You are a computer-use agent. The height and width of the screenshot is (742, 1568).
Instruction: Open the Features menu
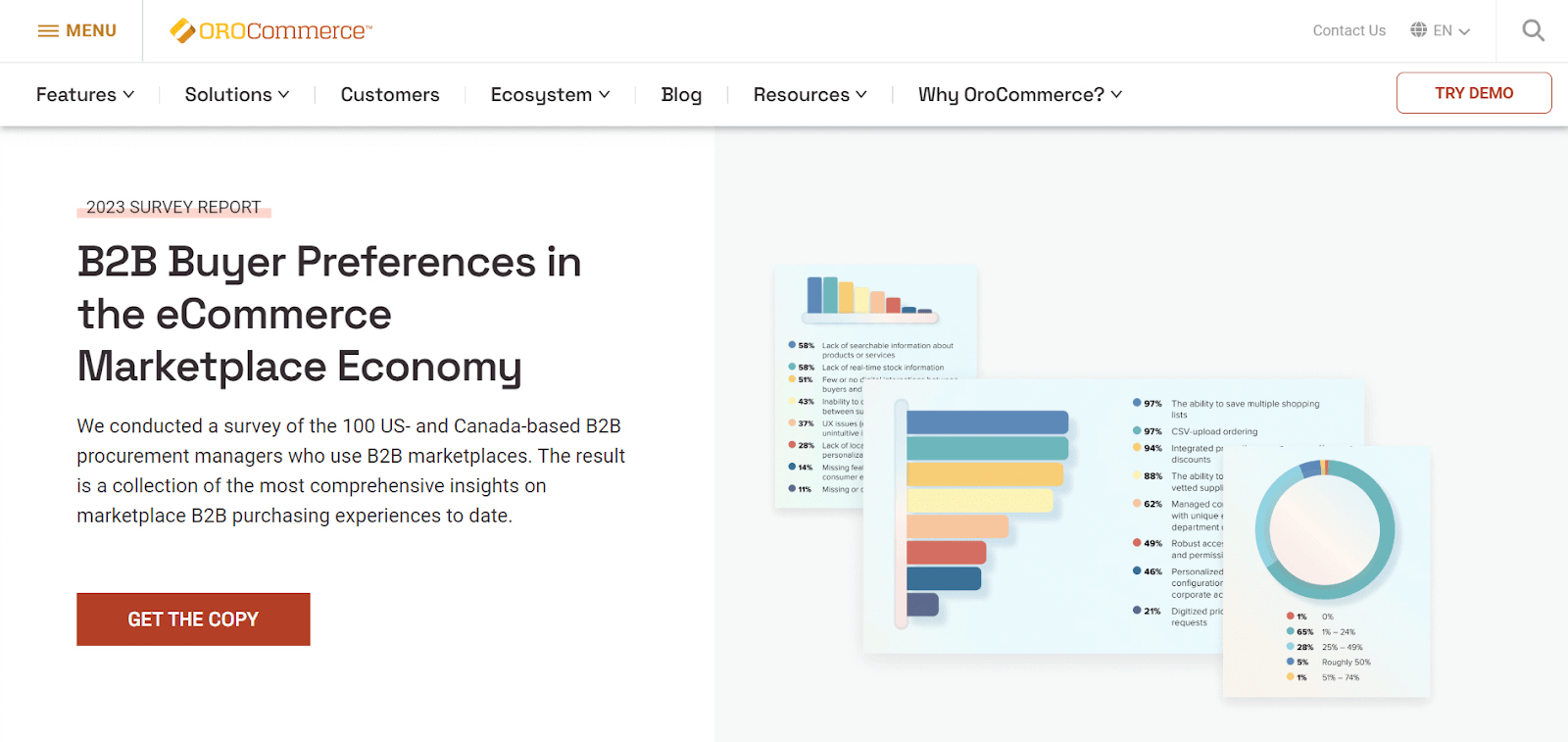[x=85, y=94]
